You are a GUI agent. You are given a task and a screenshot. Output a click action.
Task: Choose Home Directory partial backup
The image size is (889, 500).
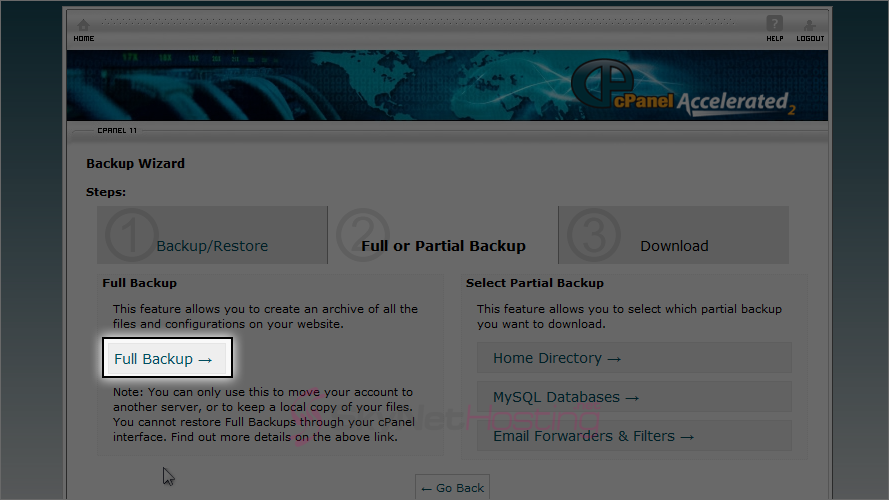[557, 358]
